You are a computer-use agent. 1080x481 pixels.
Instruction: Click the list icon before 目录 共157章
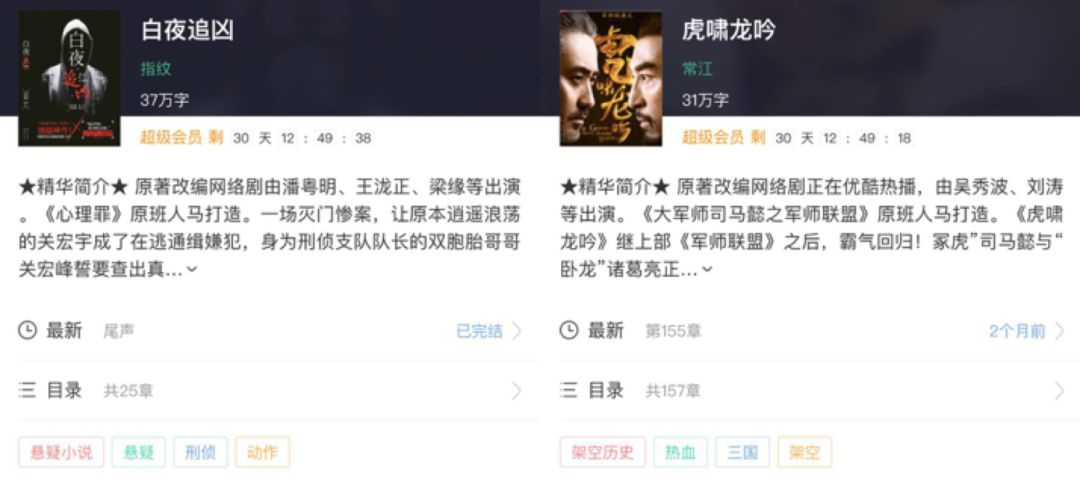pyautogui.click(x=569, y=391)
